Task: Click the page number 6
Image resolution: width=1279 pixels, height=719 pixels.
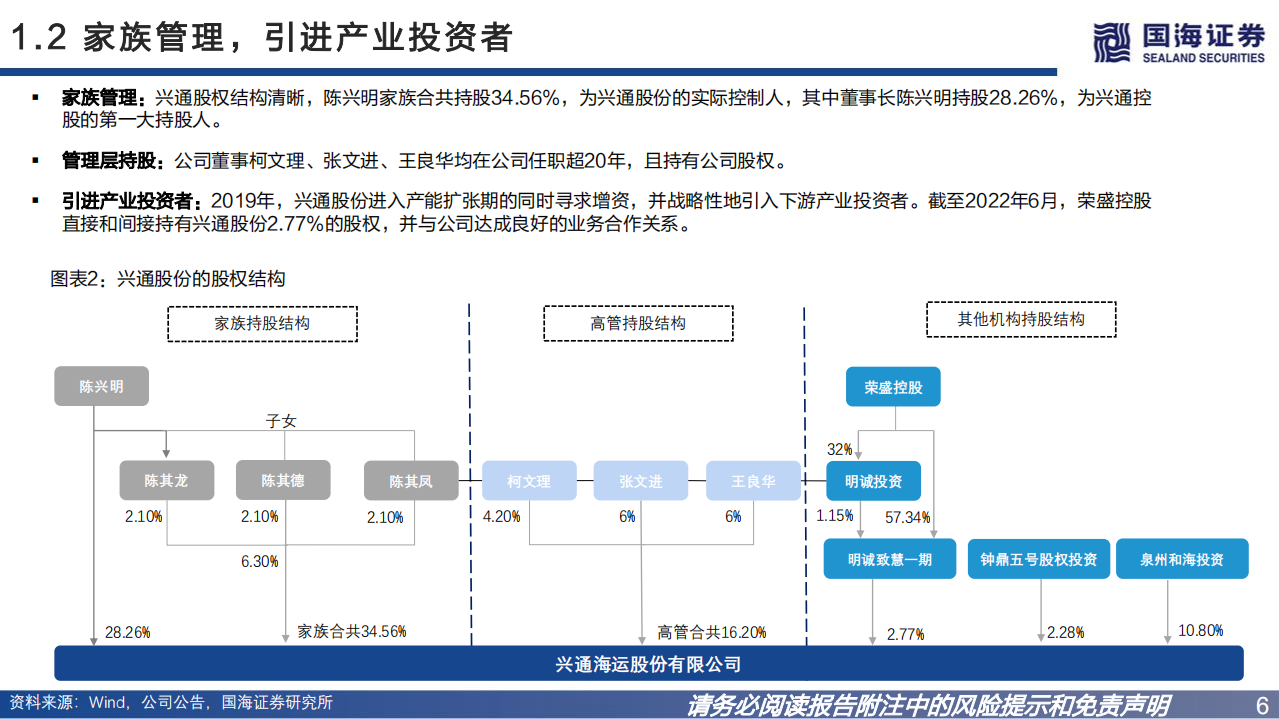Action: 1261,705
